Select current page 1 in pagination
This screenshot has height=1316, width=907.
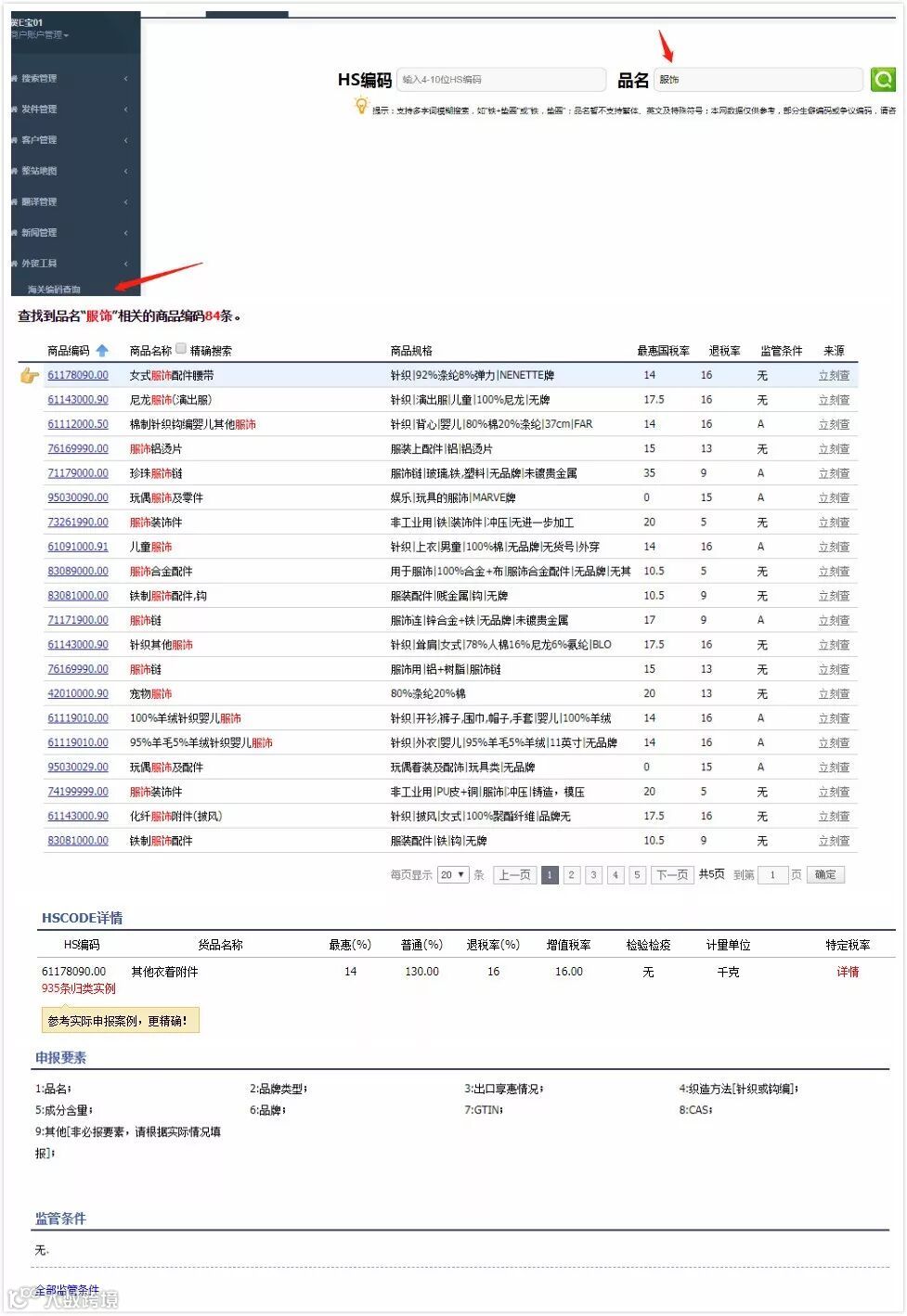[550, 875]
